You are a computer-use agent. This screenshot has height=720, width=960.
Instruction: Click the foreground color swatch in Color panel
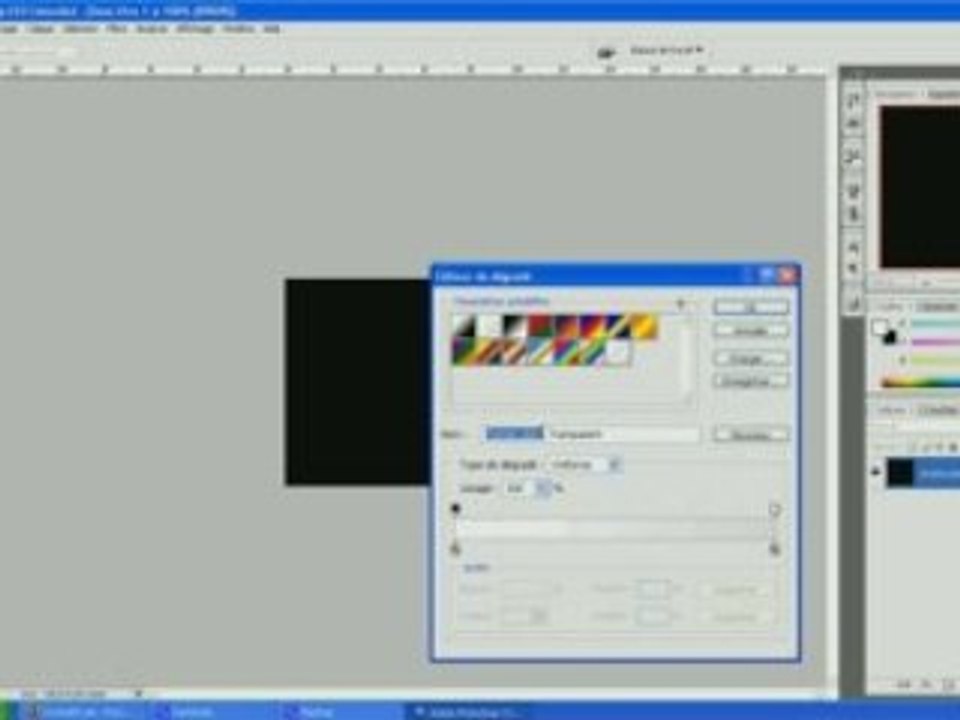(879, 327)
